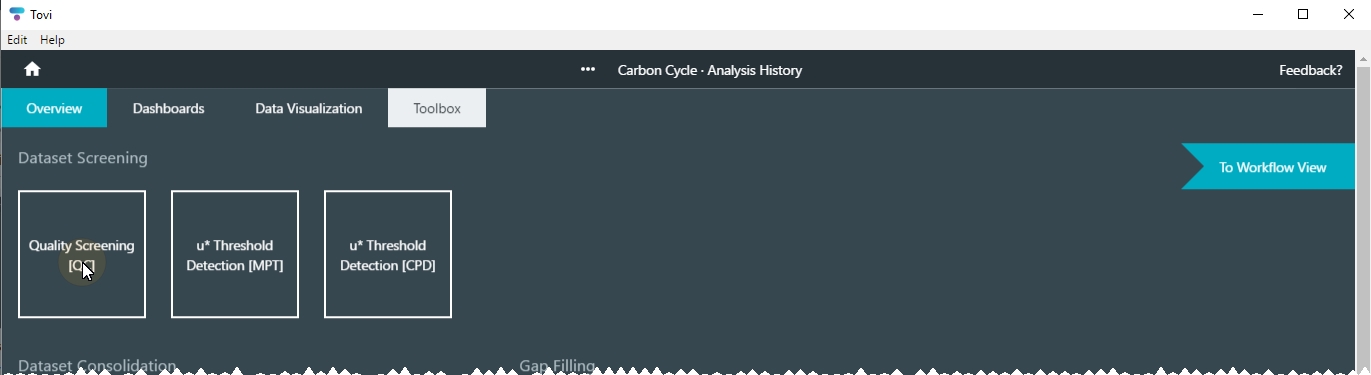This screenshot has height=375, width=1371.
Task: Open the Toolbox tab
Action: click(x=437, y=108)
